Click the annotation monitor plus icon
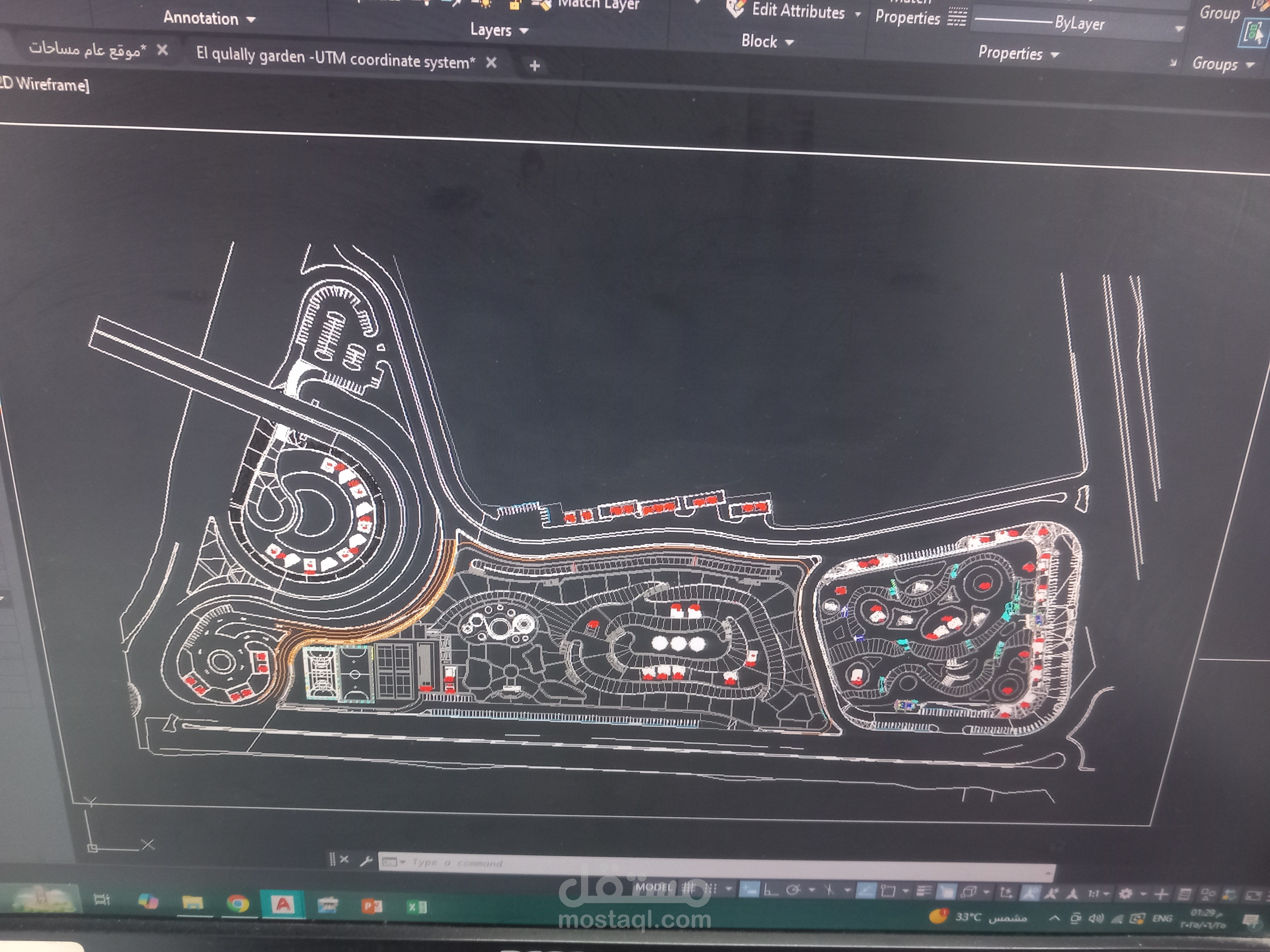The width and height of the screenshot is (1270, 952). pyautogui.click(x=1161, y=894)
